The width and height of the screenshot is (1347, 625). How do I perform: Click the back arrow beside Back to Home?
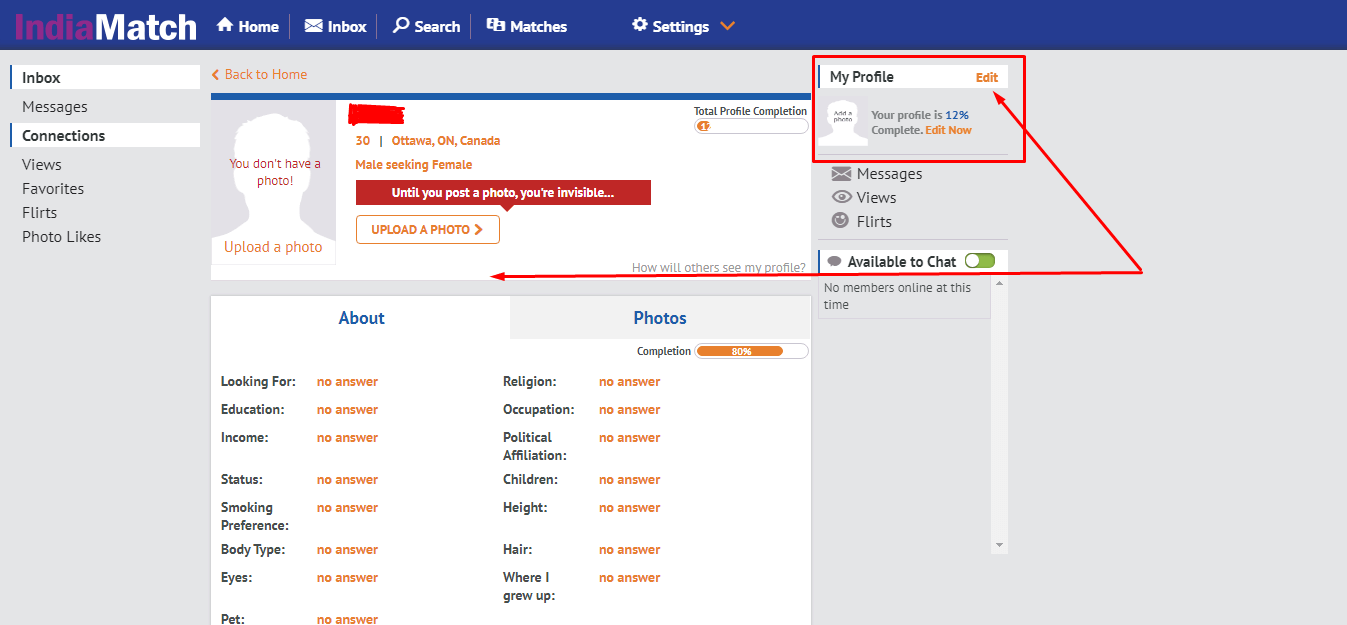pyautogui.click(x=215, y=75)
